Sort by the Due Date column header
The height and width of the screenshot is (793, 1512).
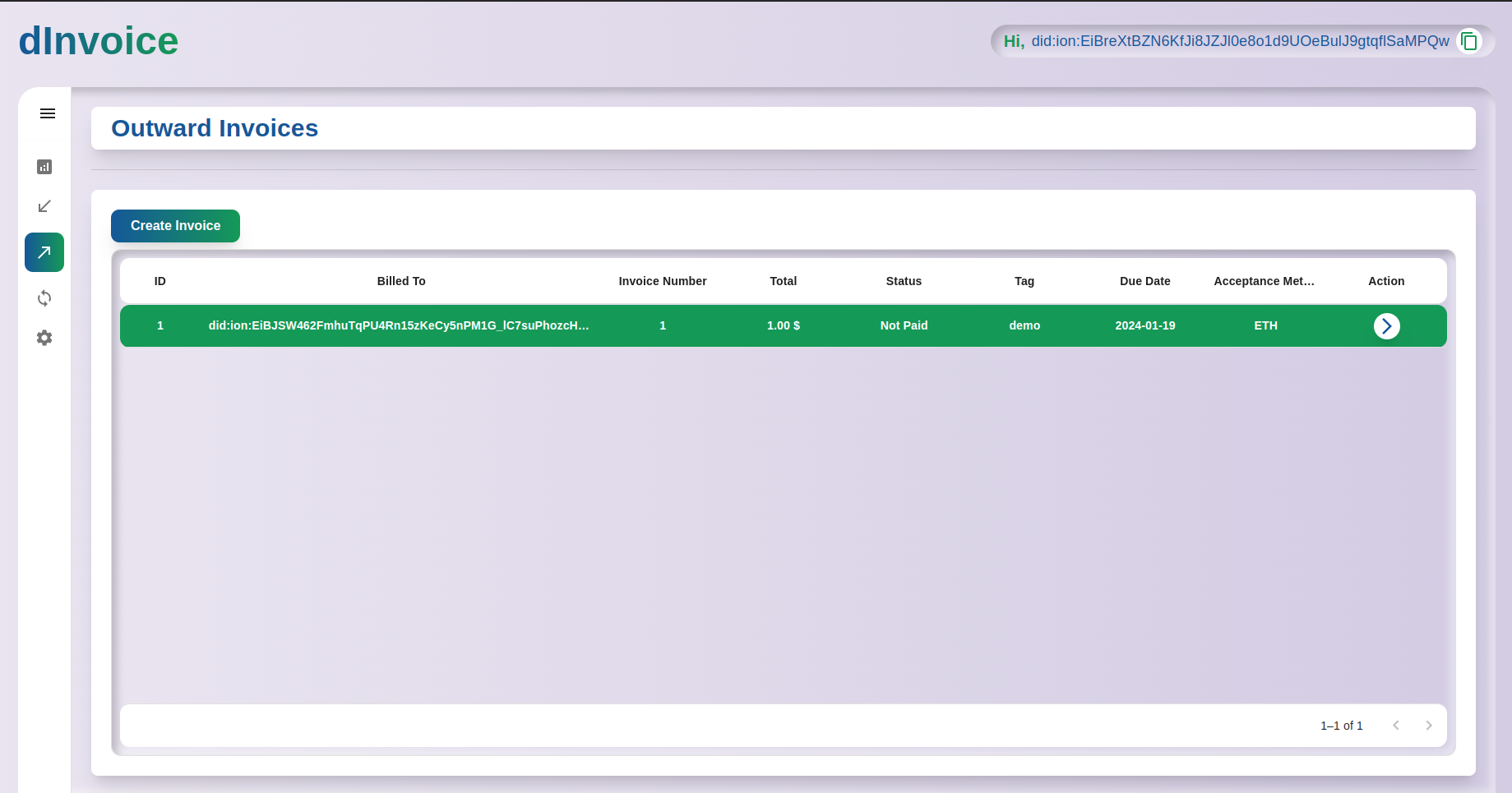click(x=1145, y=281)
